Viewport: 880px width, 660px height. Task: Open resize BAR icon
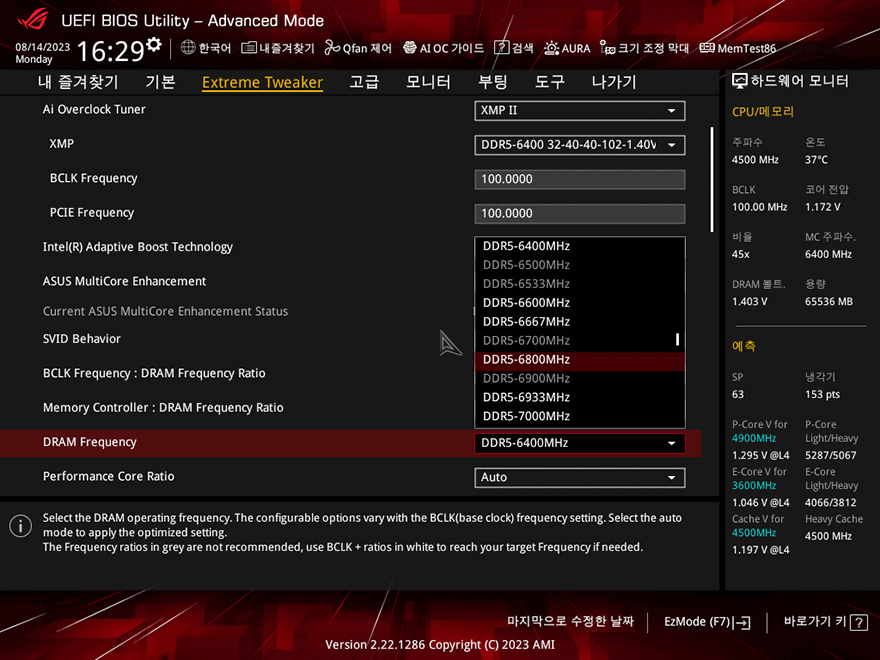607,48
